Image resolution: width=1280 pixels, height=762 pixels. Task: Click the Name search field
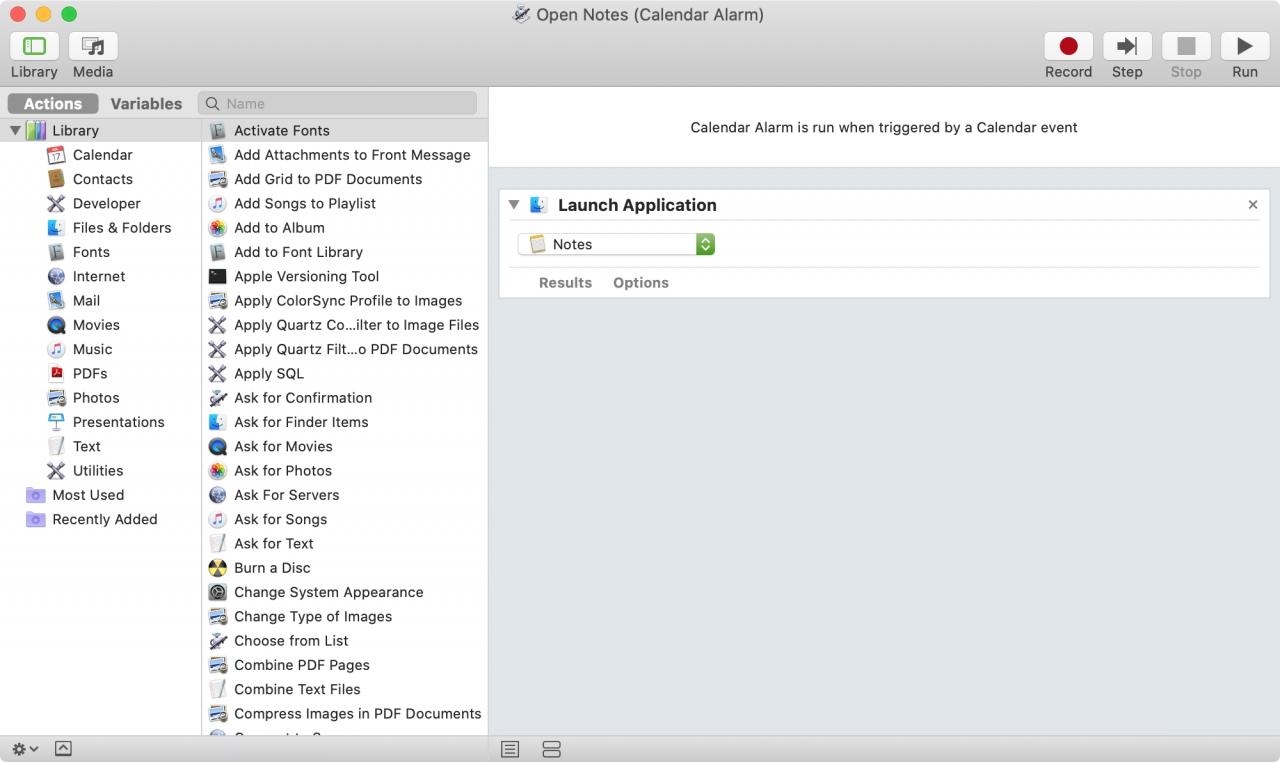coord(338,103)
